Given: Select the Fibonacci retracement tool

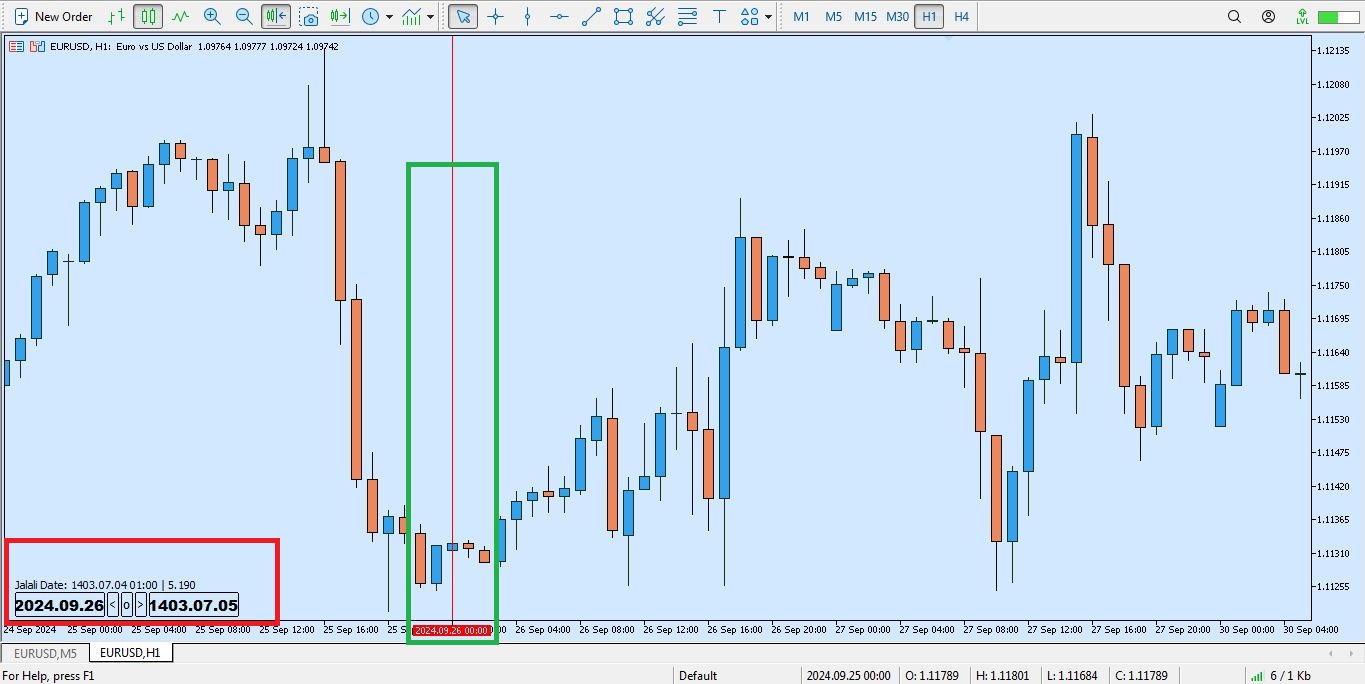Looking at the screenshot, I should 687,16.
